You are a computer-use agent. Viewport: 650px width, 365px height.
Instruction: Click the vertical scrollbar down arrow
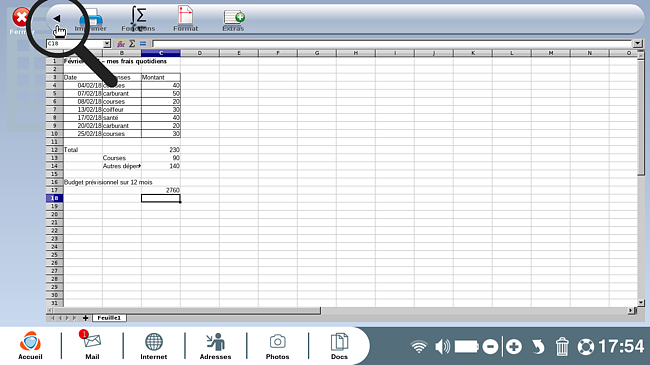[x=641, y=303]
